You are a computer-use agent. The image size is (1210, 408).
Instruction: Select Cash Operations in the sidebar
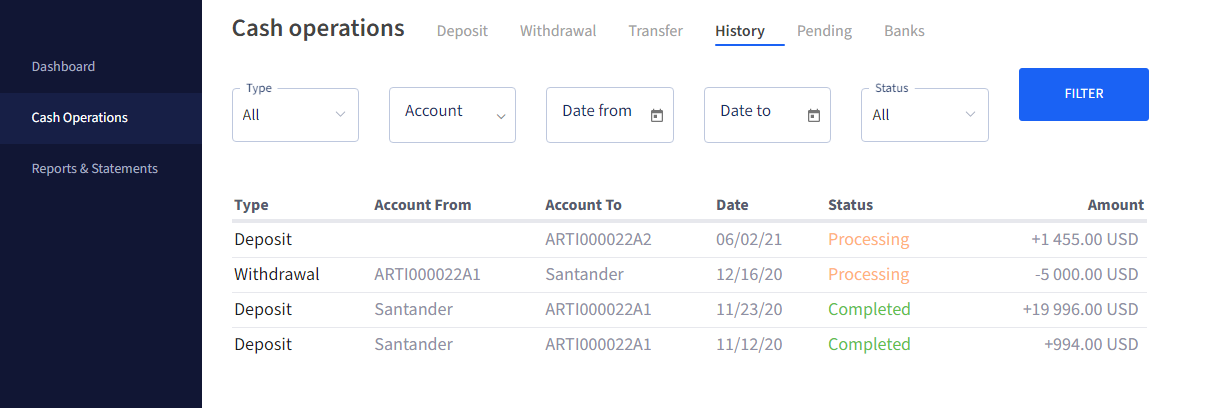click(x=80, y=118)
